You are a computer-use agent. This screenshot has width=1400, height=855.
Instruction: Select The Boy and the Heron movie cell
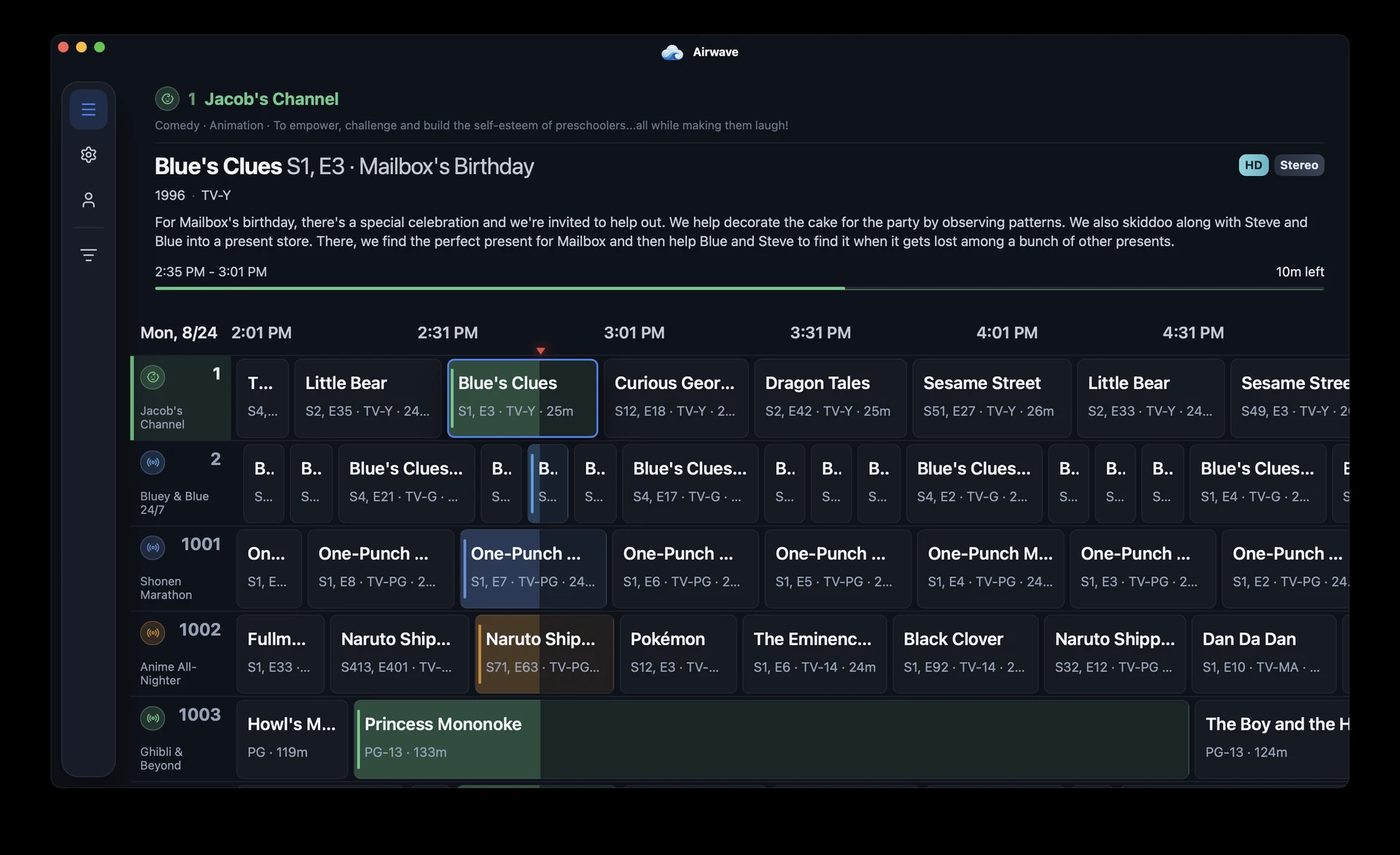click(1272, 740)
